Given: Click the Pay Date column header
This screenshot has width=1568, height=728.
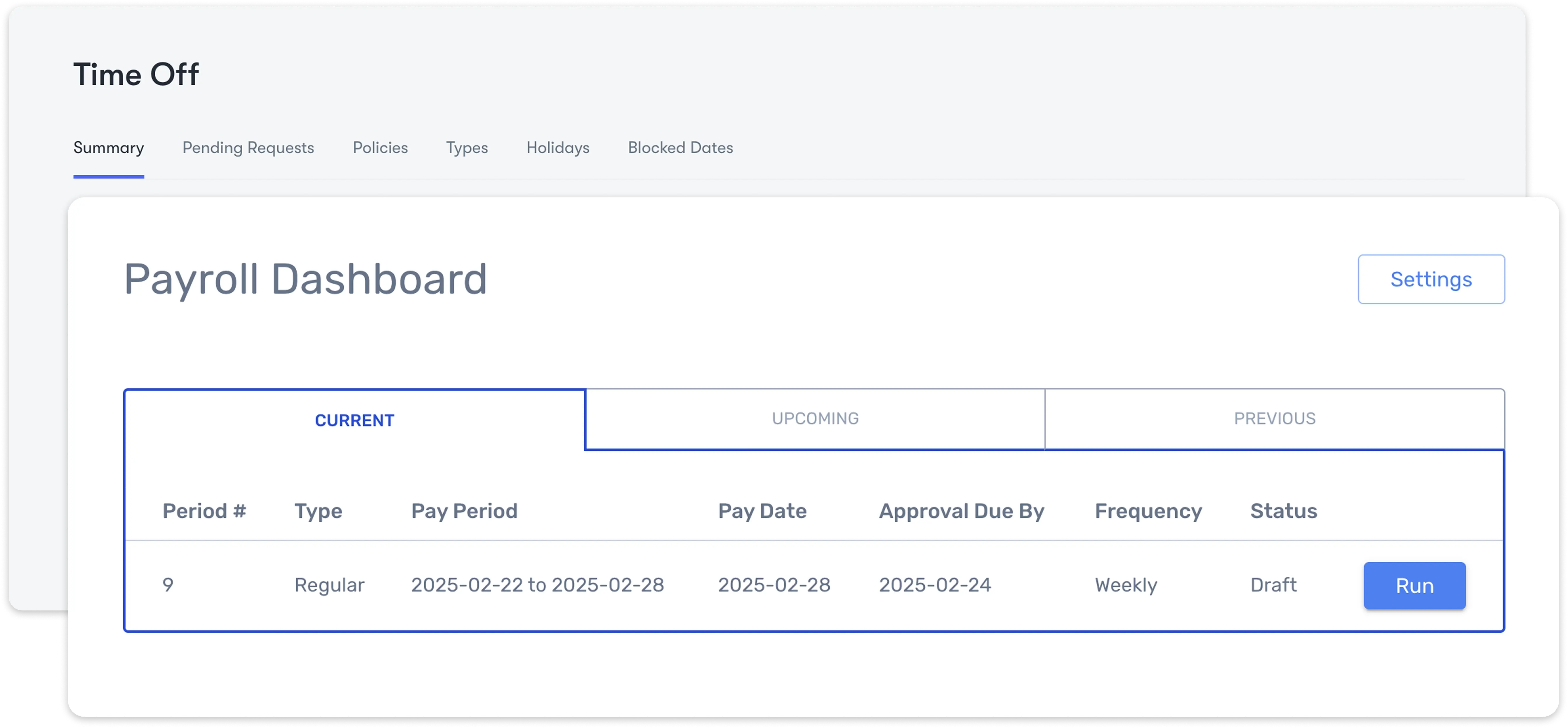Looking at the screenshot, I should tap(763, 511).
